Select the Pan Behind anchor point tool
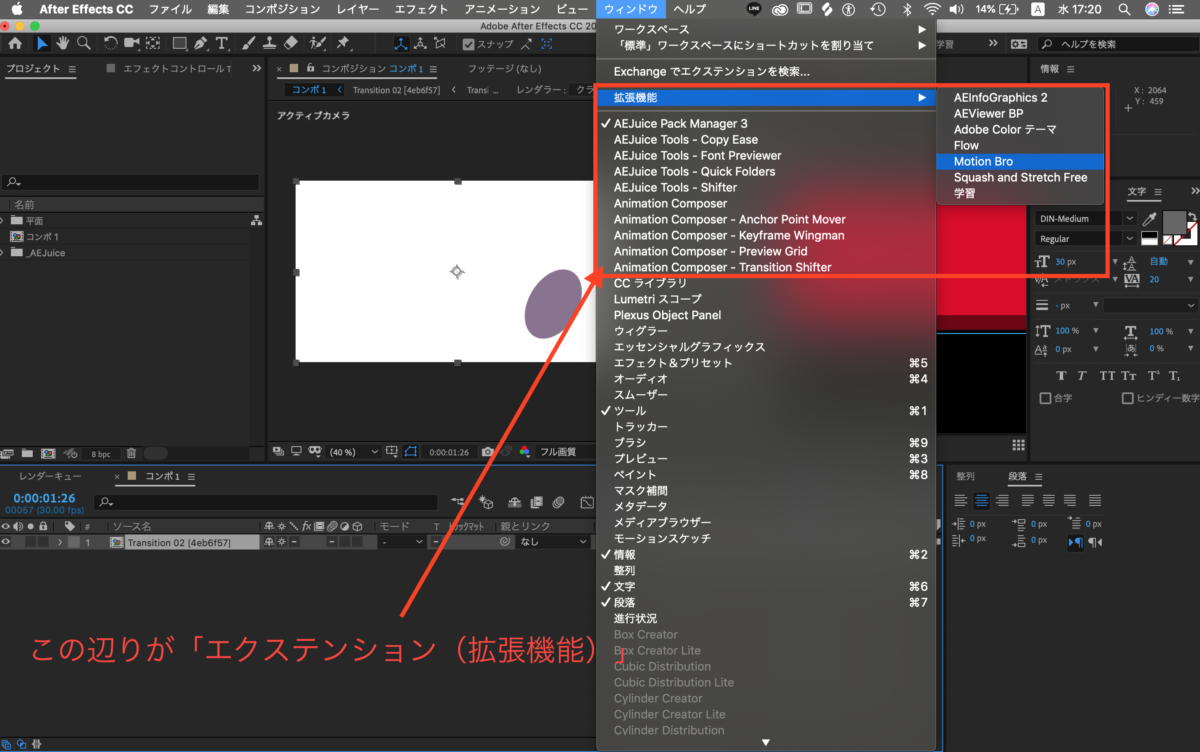The height and width of the screenshot is (752, 1200). [152, 44]
